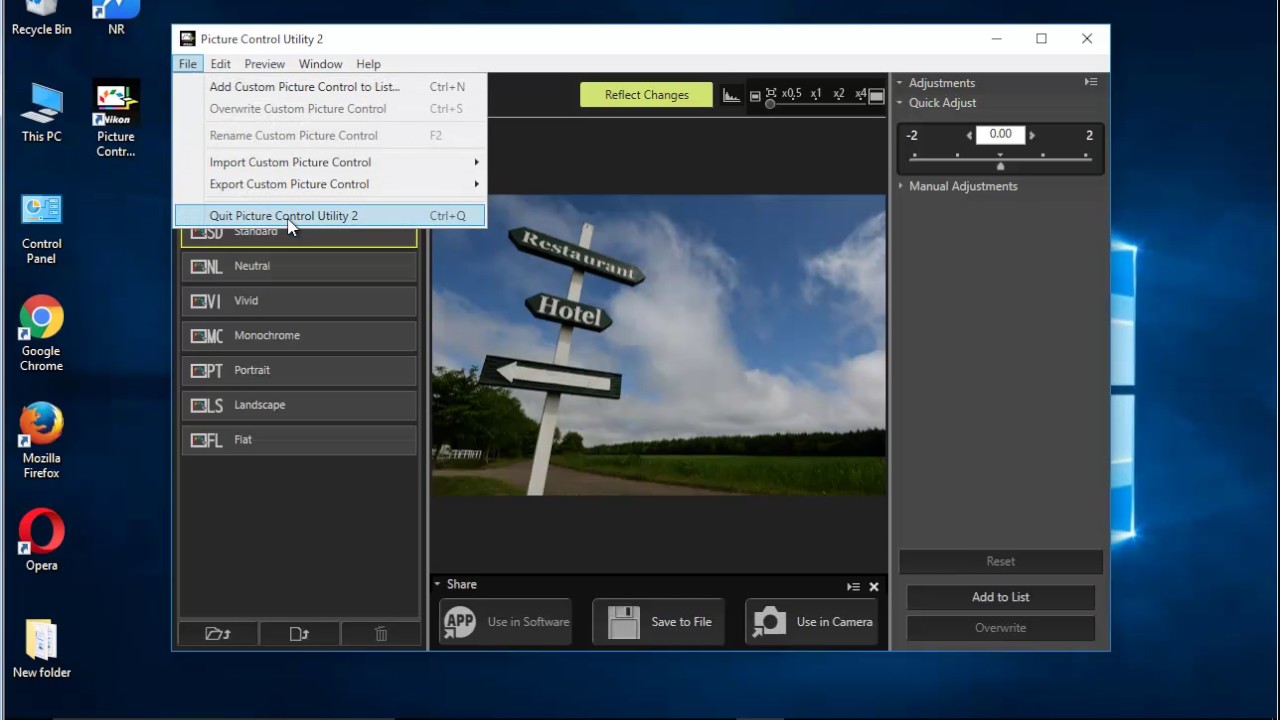The height and width of the screenshot is (720, 1280).
Task: Click the import-from-folder icon below the list
Action: pos(218,633)
